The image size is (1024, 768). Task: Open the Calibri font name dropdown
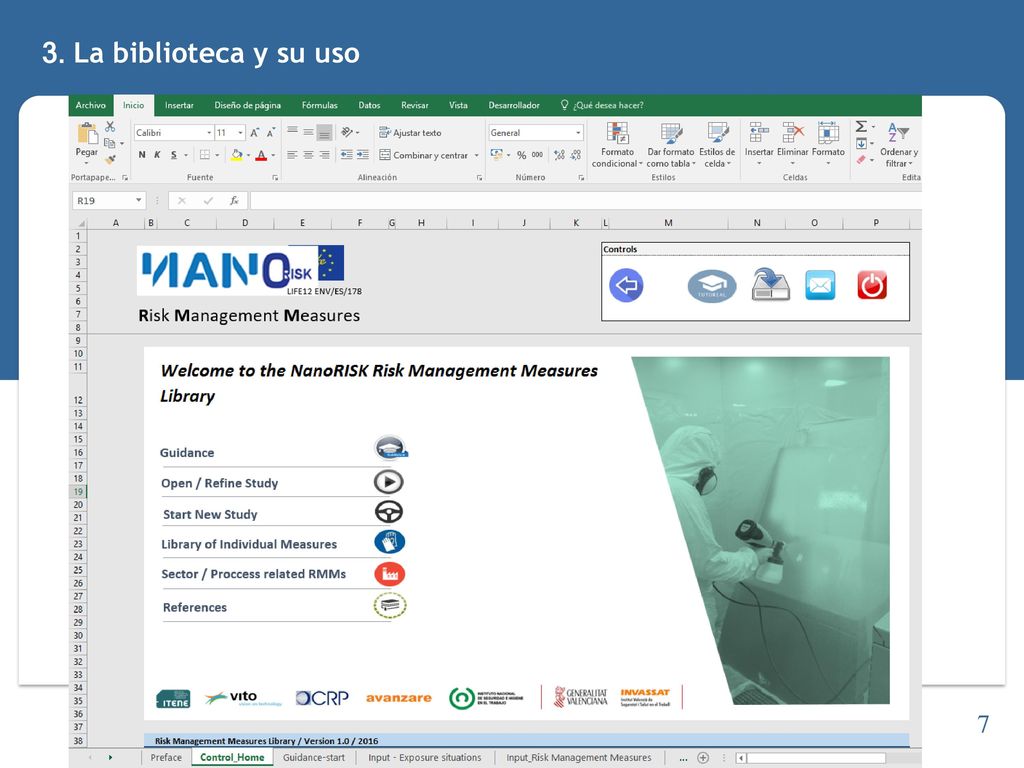[209, 133]
